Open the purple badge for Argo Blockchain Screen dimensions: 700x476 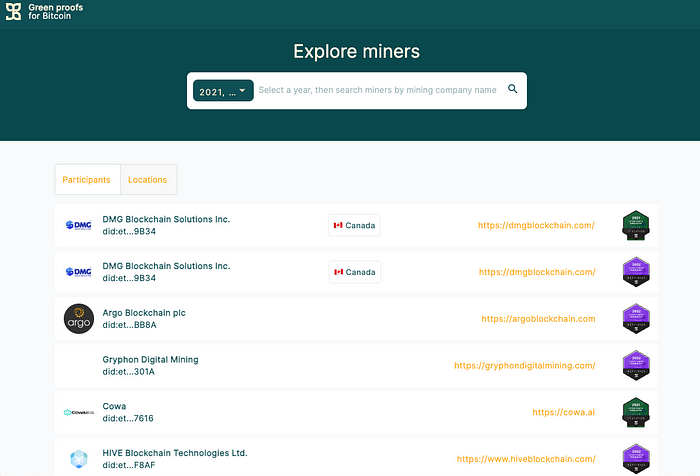point(636,319)
